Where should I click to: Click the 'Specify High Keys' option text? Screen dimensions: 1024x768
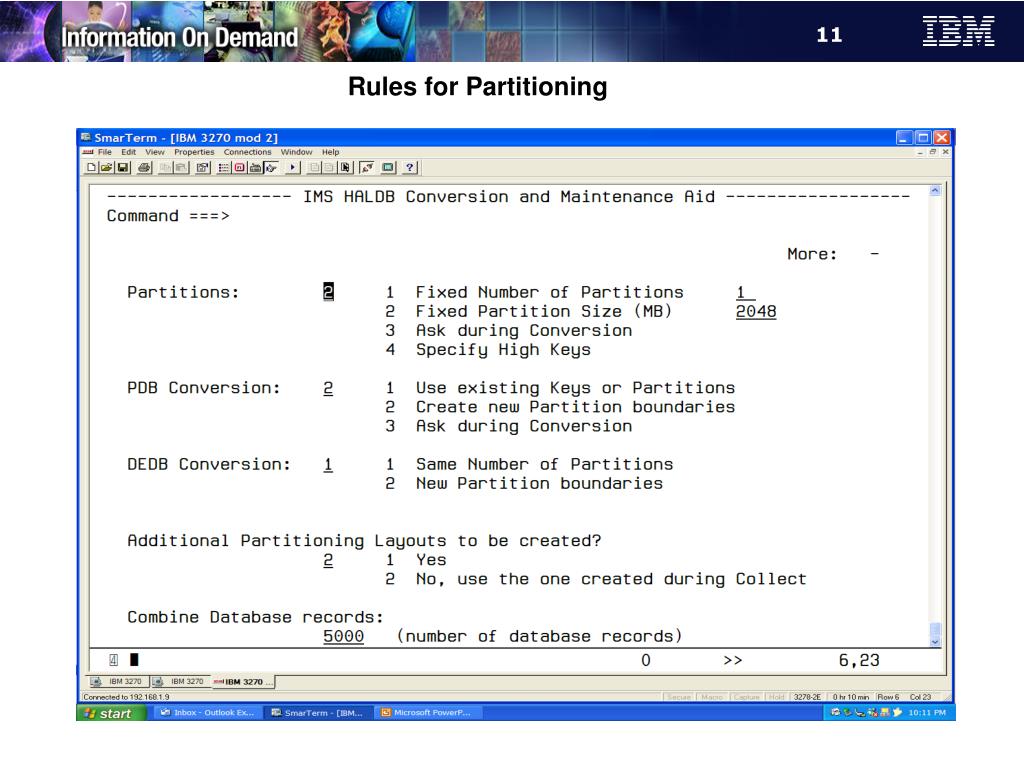tap(503, 350)
